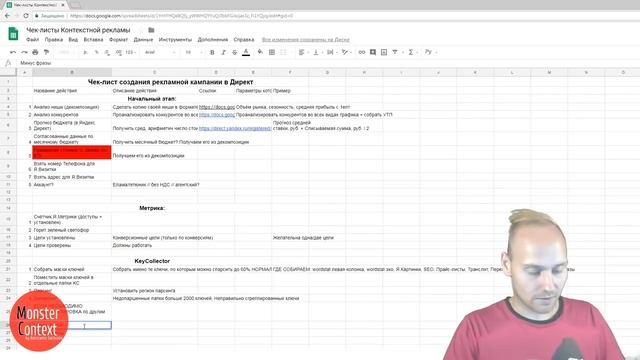The image size is (640, 360).
Task: Open the direct.yandex.ru link
Action: click(x=235, y=128)
